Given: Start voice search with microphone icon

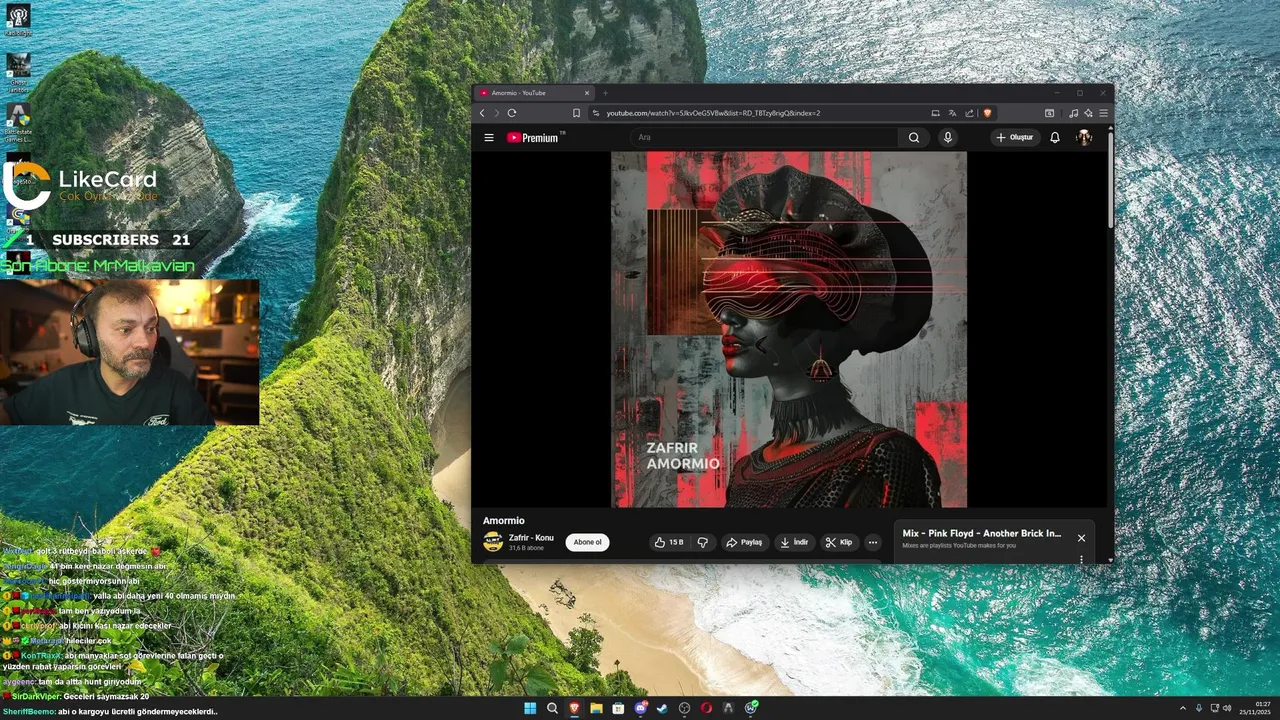Looking at the screenshot, I should (x=948, y=137).
